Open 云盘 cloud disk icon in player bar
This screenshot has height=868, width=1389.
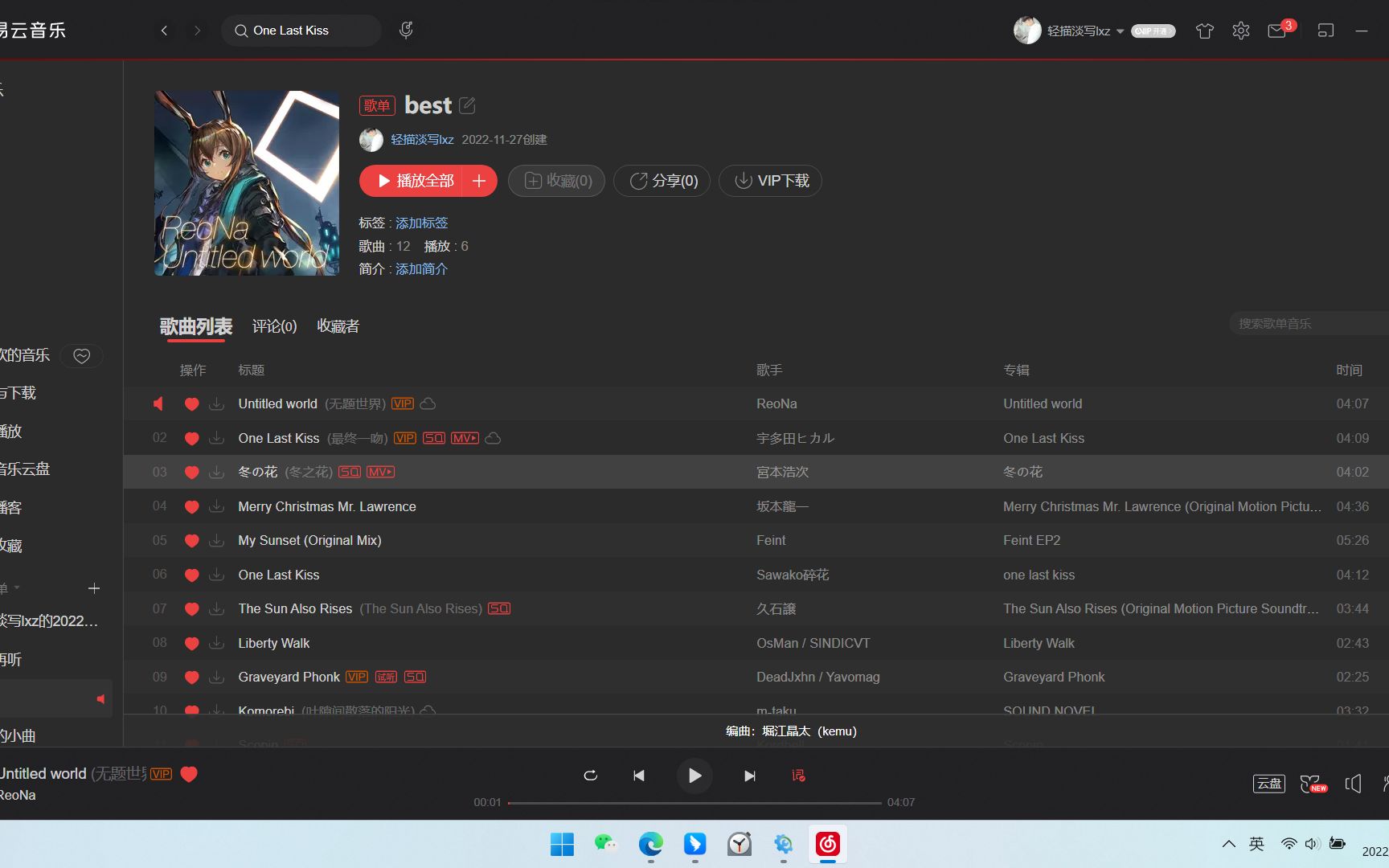(1269, 783)
